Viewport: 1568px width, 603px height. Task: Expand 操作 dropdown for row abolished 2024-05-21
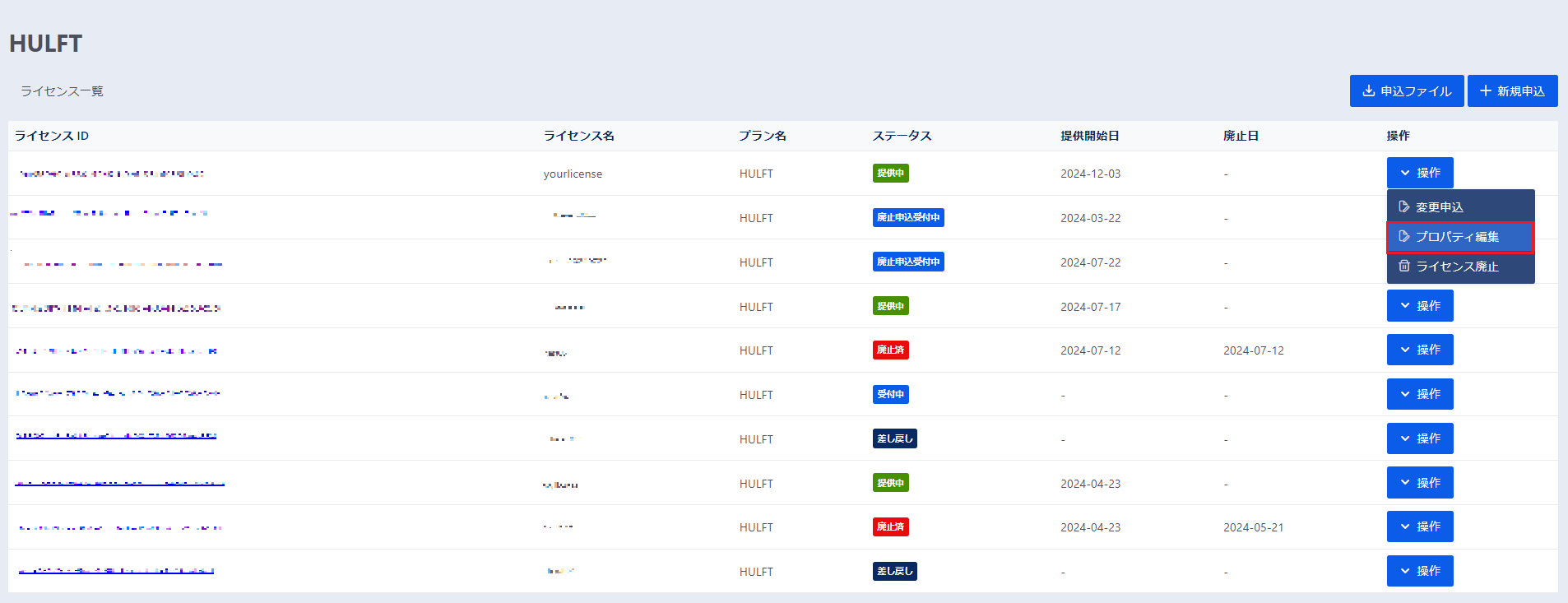[1419, 526]
